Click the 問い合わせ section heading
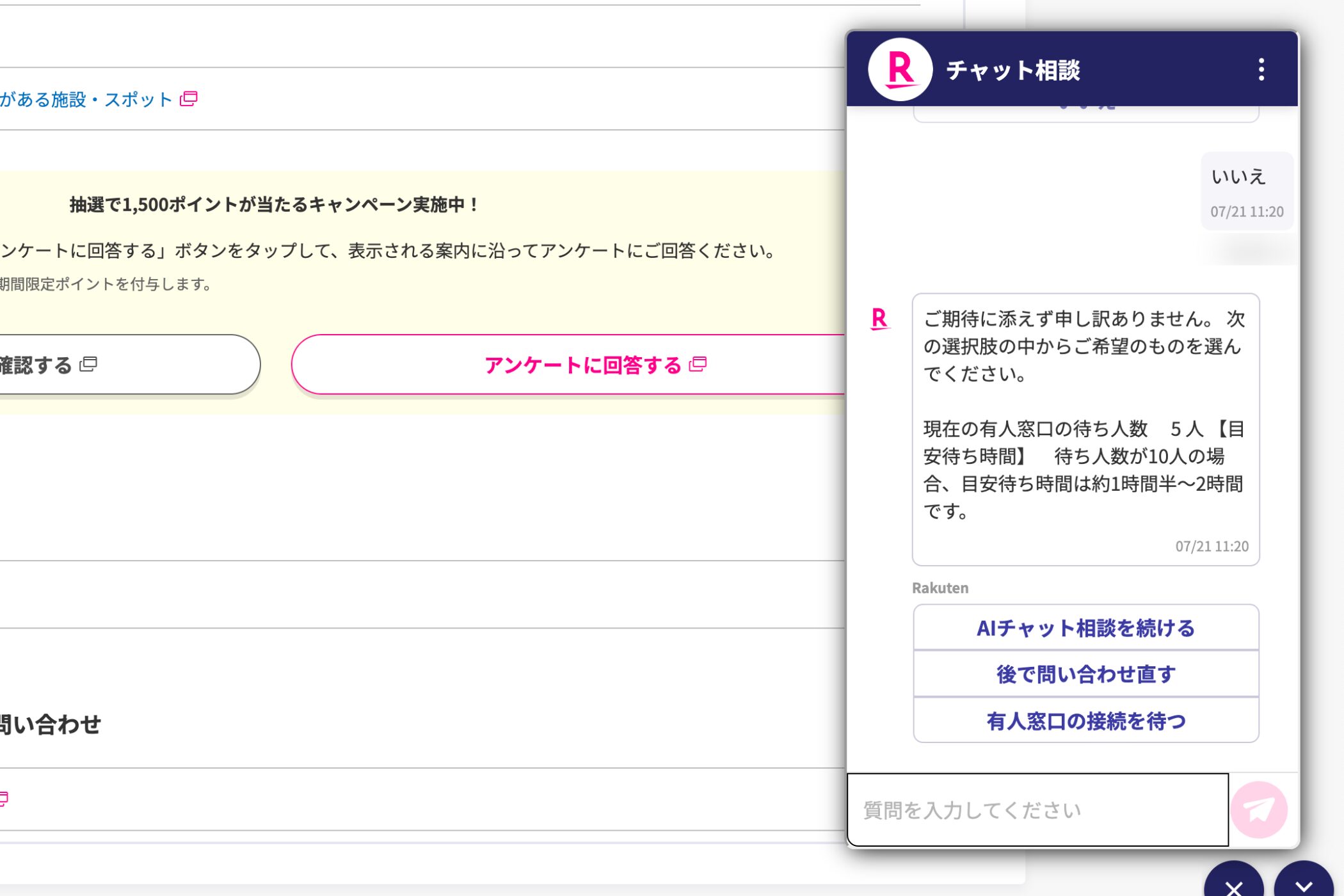This screenshot has height=896, width=1344. pos(51,724)
